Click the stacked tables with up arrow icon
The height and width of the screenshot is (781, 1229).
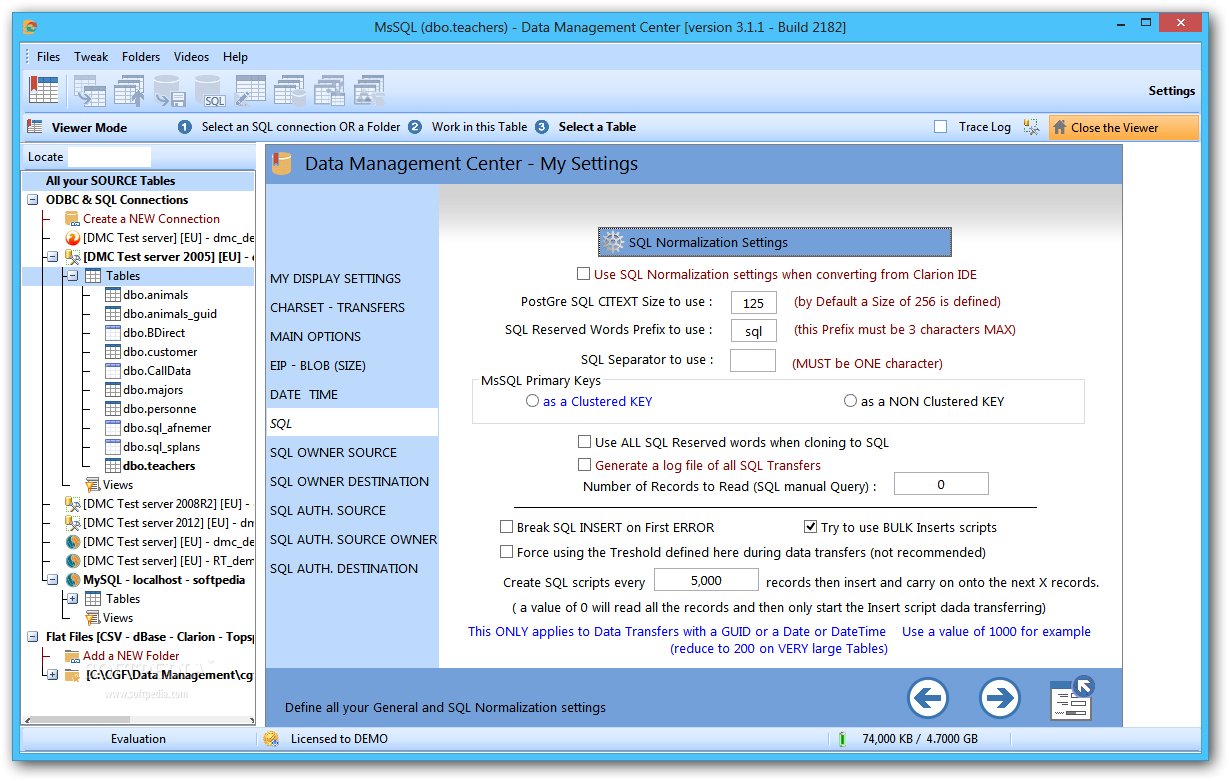point(130,90)
